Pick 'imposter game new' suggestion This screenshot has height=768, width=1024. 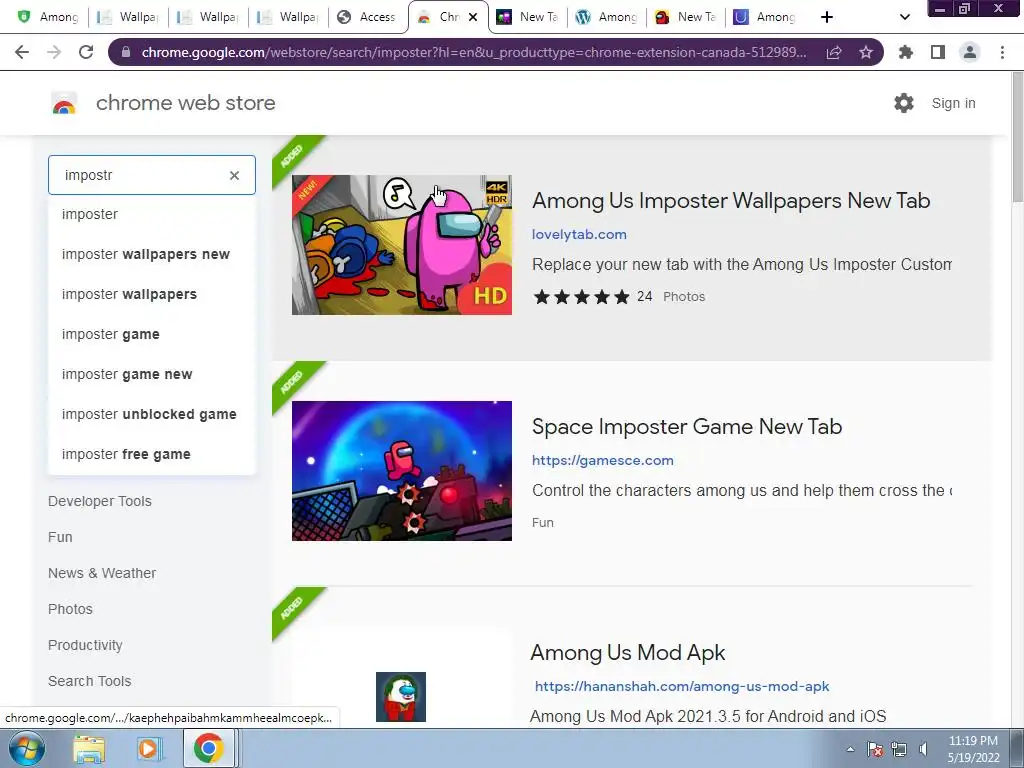[152, 374]
